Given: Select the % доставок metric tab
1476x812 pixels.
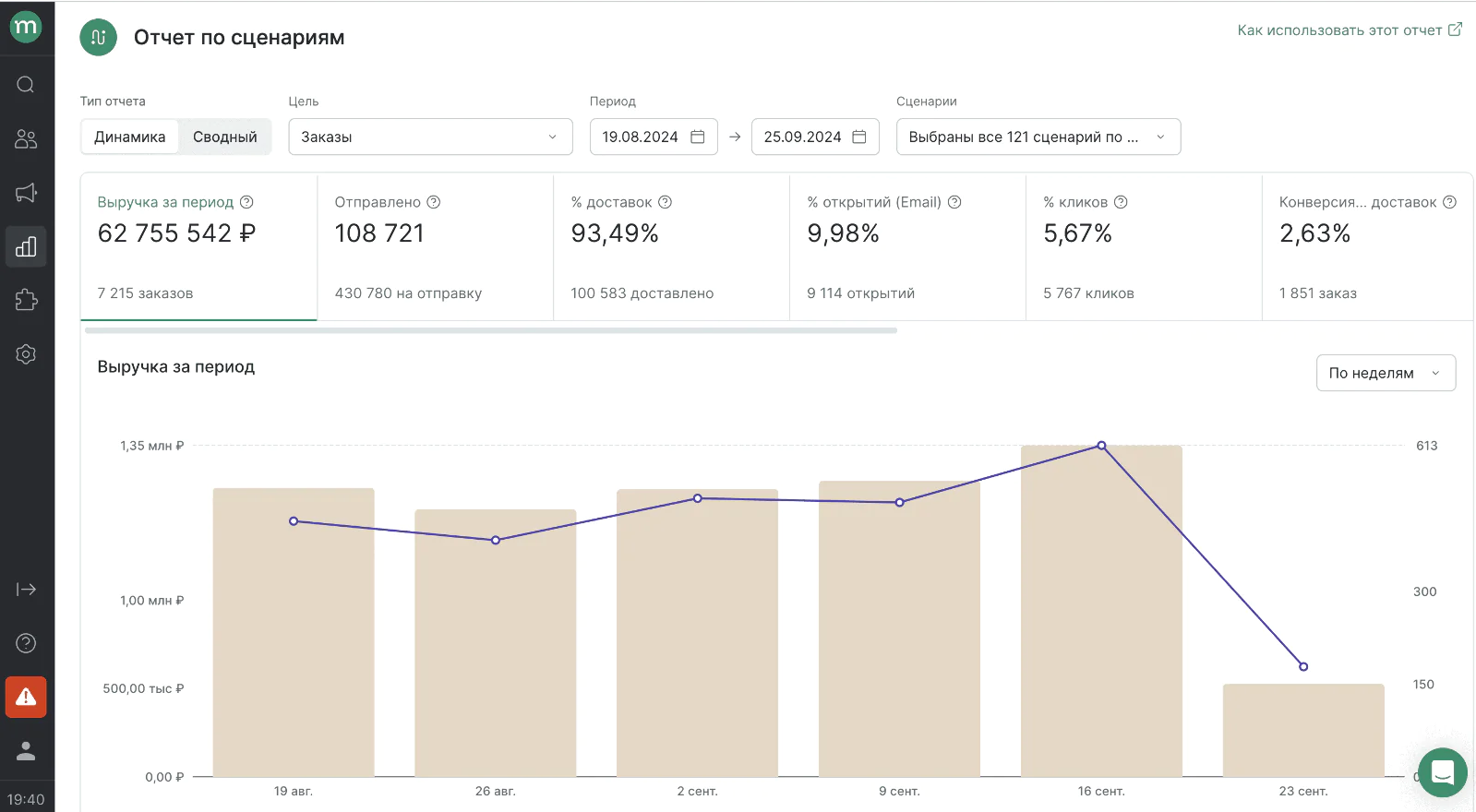Looking at the screenshot, I should 672,247.
